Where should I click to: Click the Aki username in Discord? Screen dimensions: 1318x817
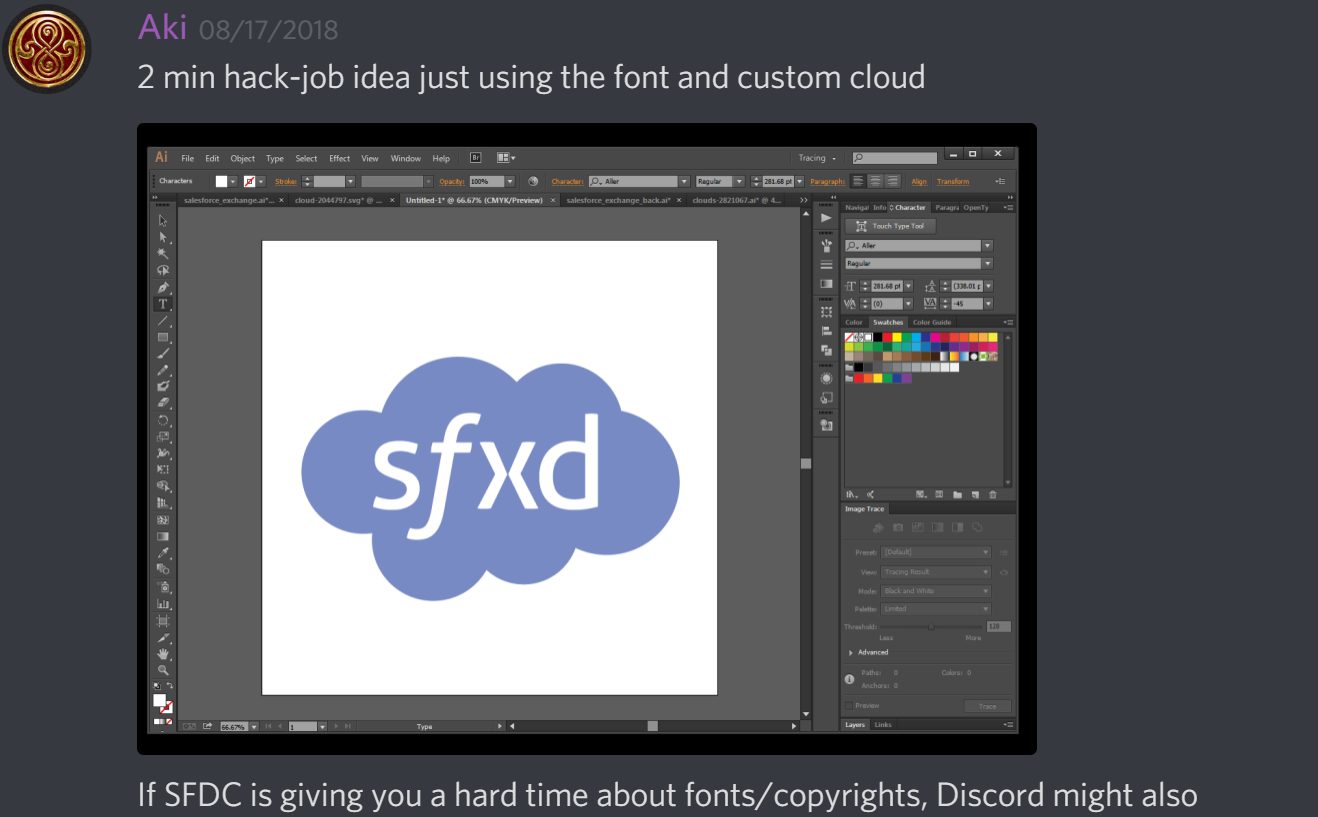[x=162, y=26]
